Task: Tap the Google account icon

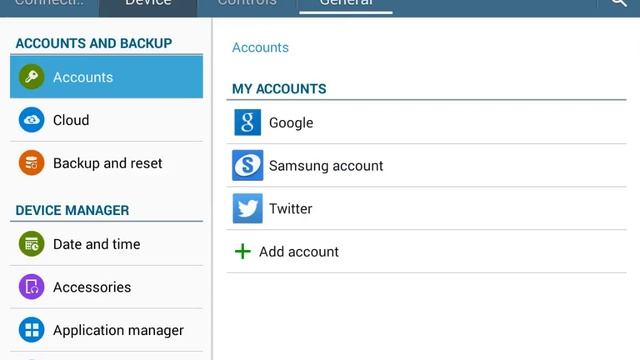Action: [x=248, y=122]
